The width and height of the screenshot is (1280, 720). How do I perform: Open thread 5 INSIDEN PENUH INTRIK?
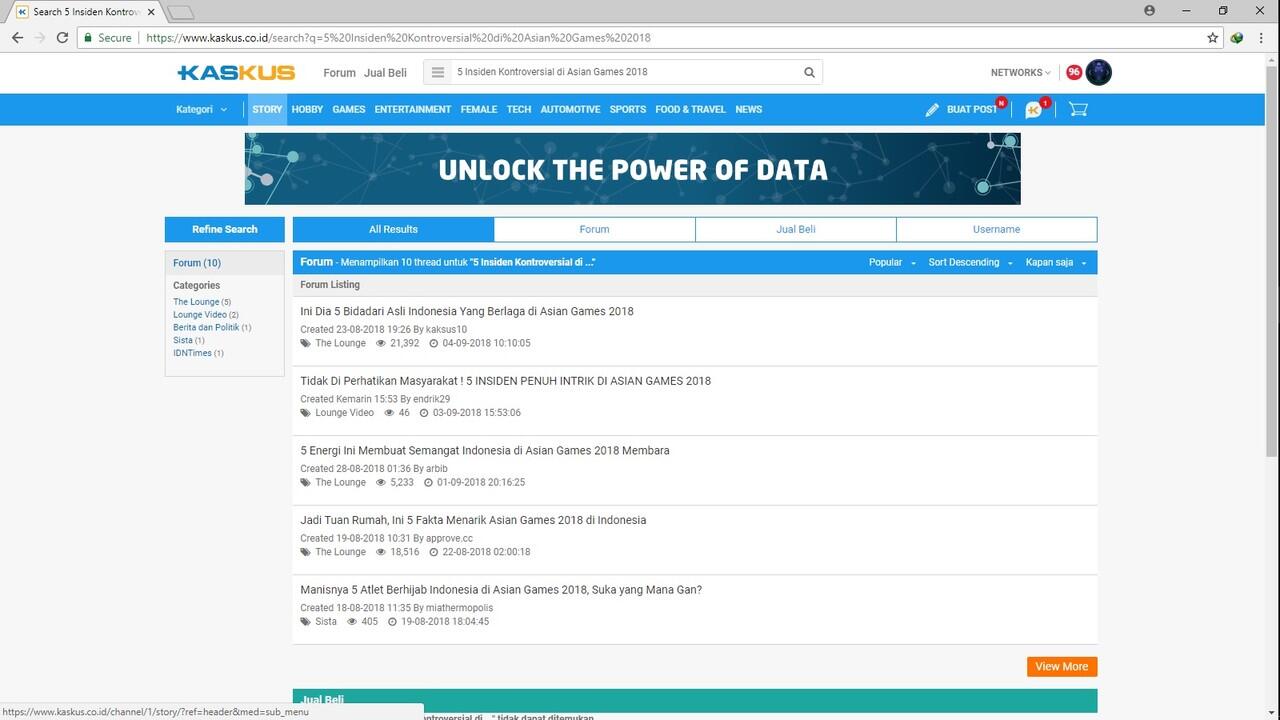506,381
